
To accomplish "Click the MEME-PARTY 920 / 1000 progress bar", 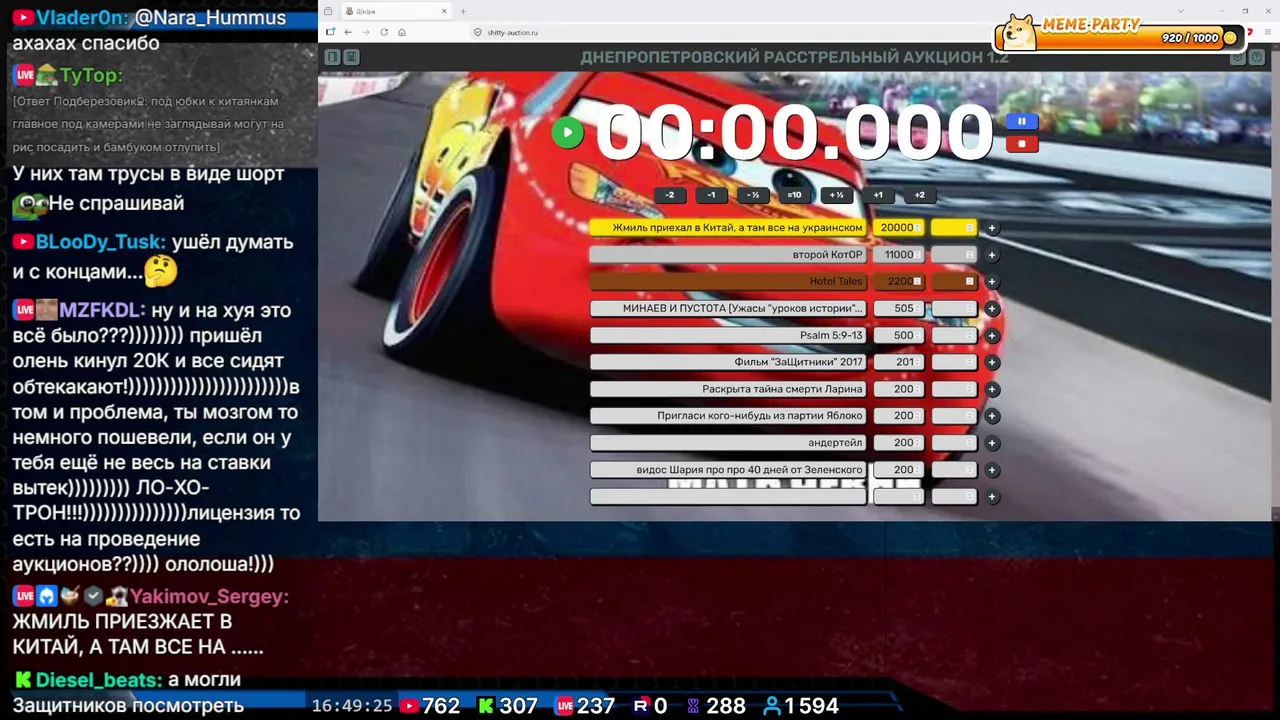I will pyautogui.click(x=1119, y=37).
